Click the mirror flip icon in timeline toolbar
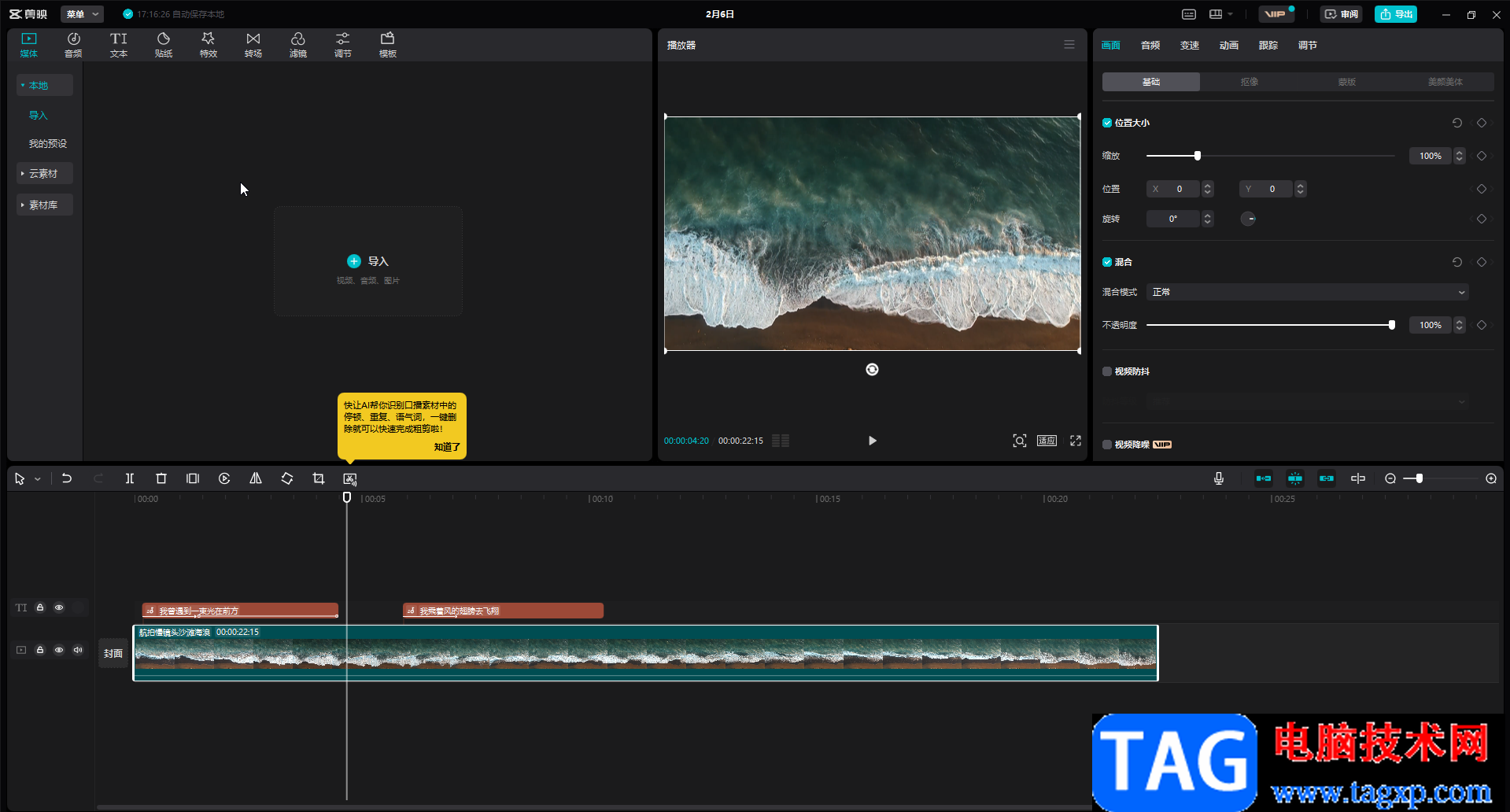 click(256, 478)
